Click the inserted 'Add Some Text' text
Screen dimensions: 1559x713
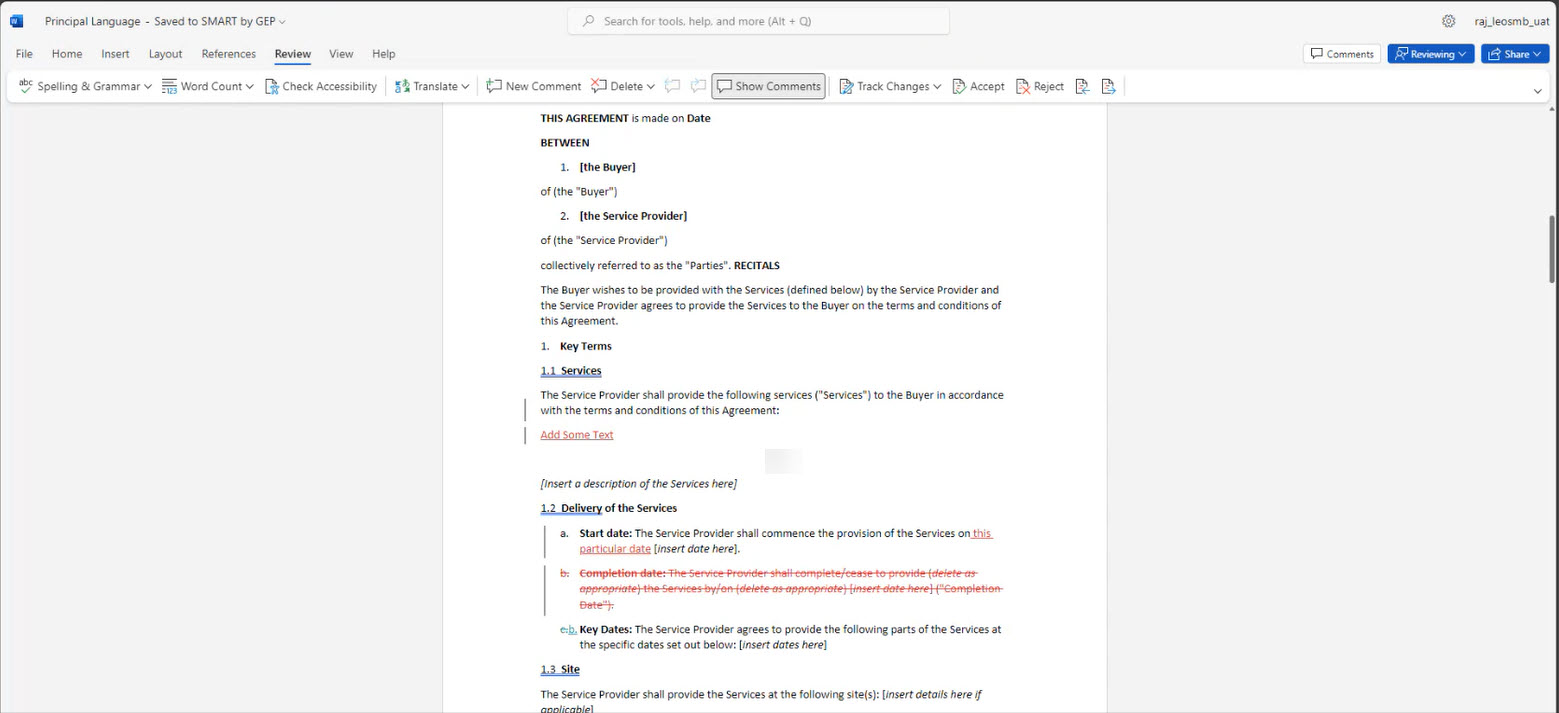coord(577,435)
